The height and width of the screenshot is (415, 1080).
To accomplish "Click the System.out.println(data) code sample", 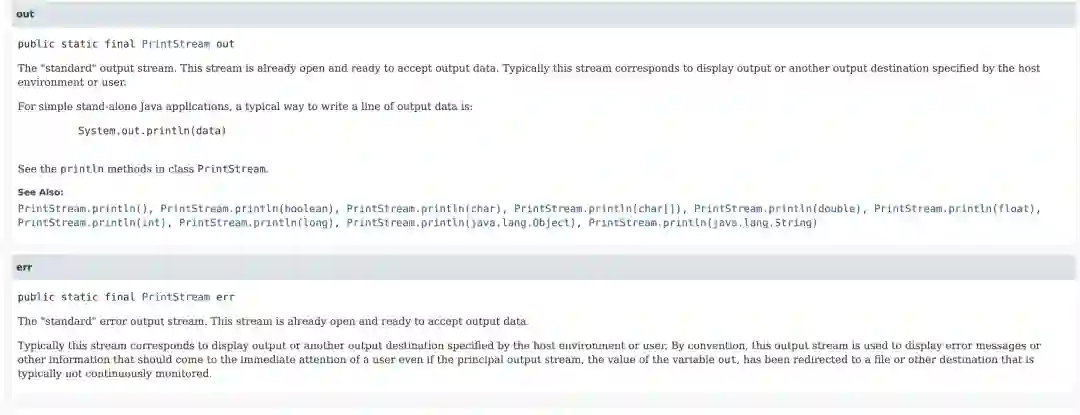I will point(152,130).
